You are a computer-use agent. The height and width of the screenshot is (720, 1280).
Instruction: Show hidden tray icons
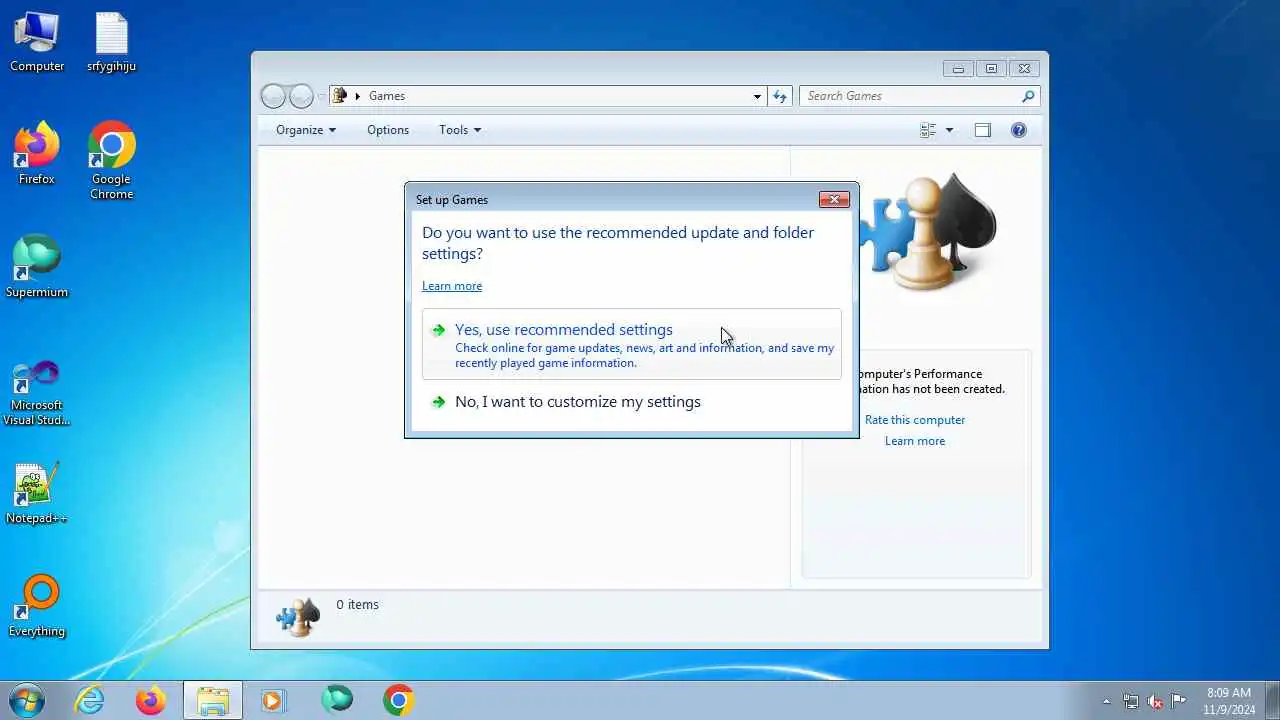click(1106, 701)
